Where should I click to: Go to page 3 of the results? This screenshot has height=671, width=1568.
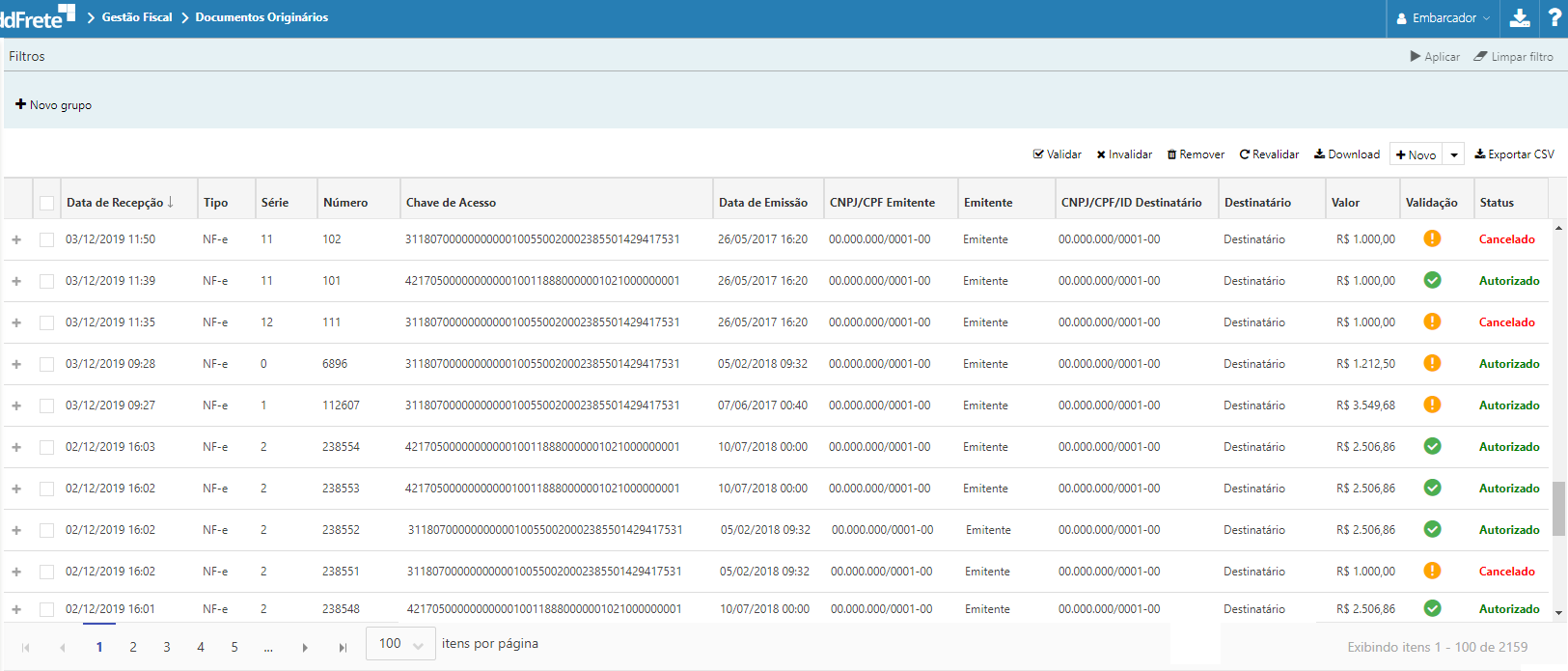coord(167,648)
